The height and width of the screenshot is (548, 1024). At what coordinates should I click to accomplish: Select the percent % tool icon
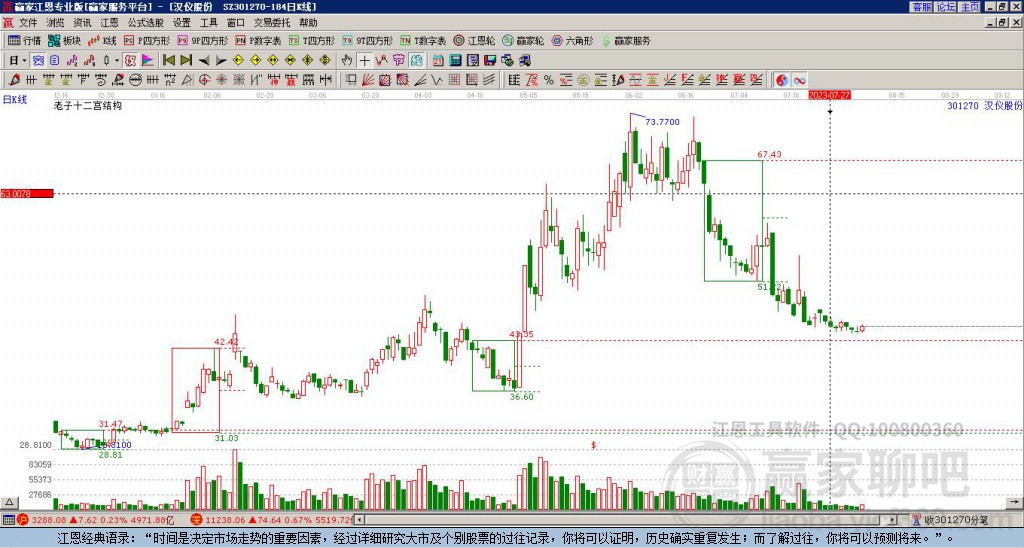[x=549, y=80]
